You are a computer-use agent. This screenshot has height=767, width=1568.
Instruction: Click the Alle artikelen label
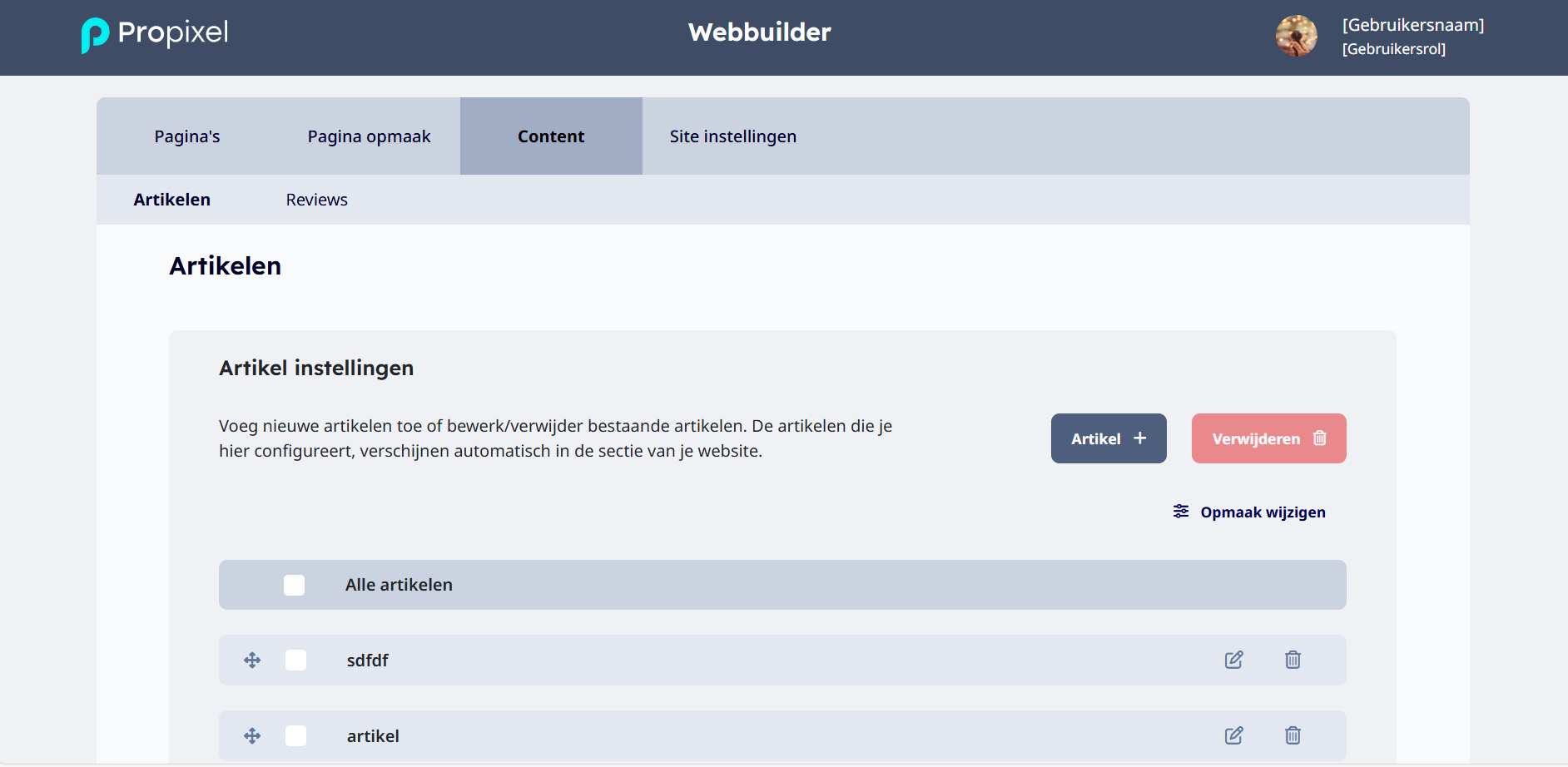click(399, 585)
